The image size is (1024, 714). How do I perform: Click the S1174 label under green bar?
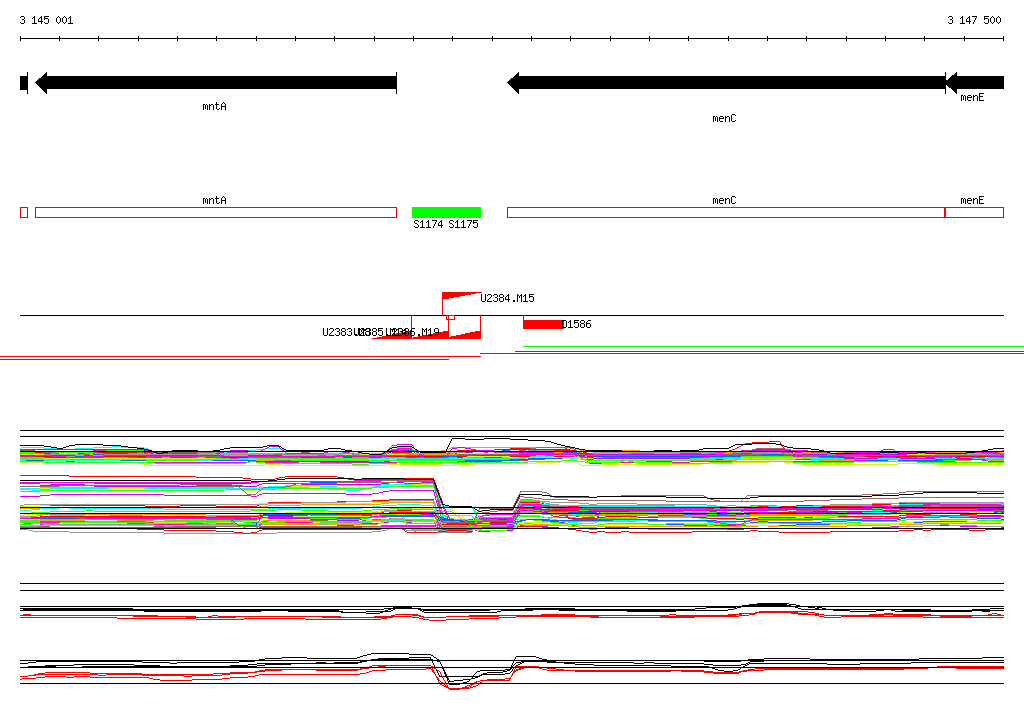[x=428, y=224]
